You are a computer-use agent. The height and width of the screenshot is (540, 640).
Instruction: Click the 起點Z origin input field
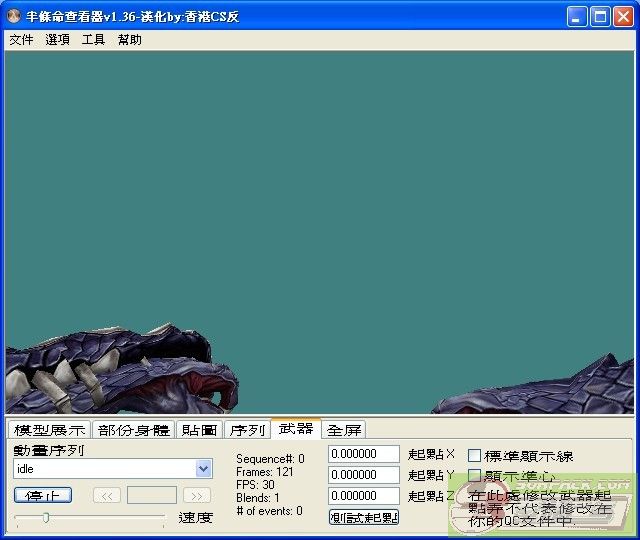coord(364,496)
